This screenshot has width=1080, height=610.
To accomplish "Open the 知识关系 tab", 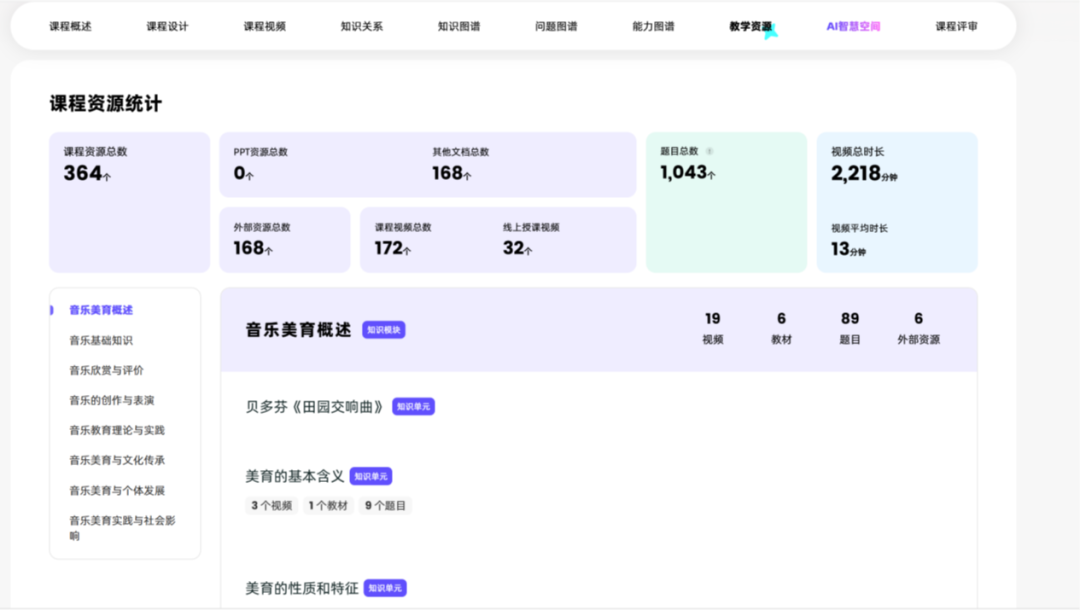I will pyautogui.click(x=361, y=27).
